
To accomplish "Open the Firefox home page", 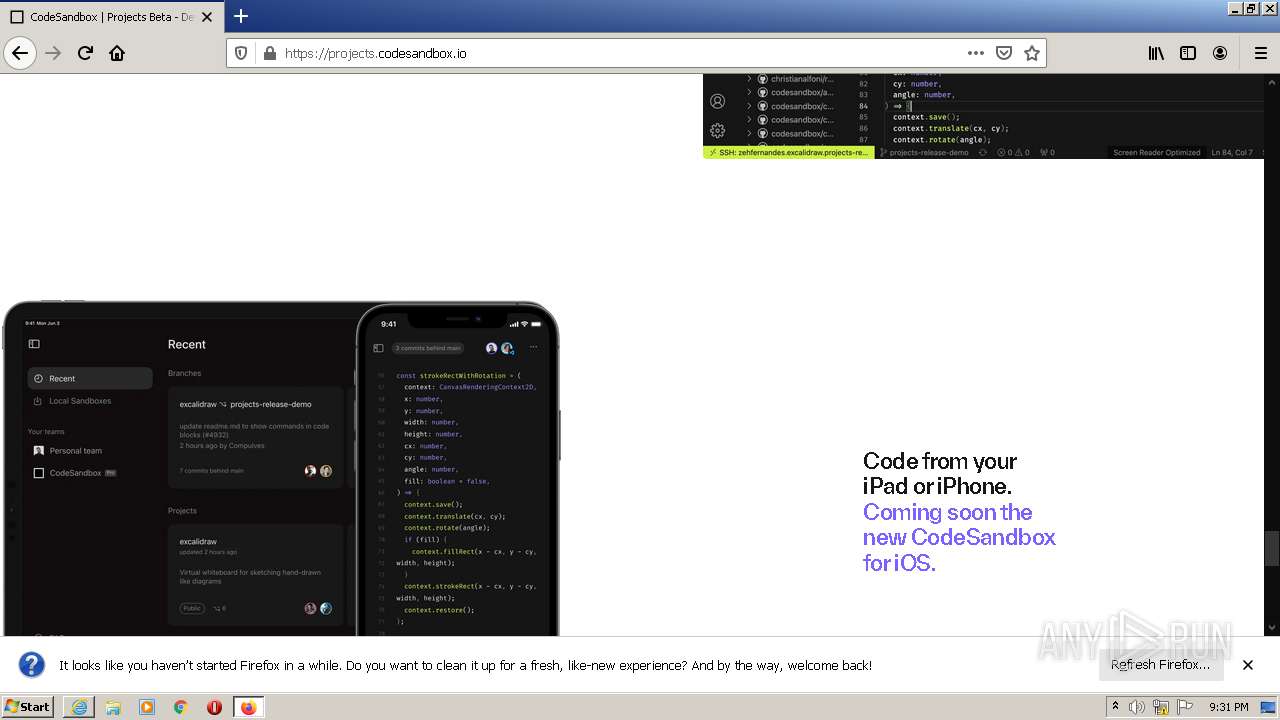I will (x=117, y=53).
